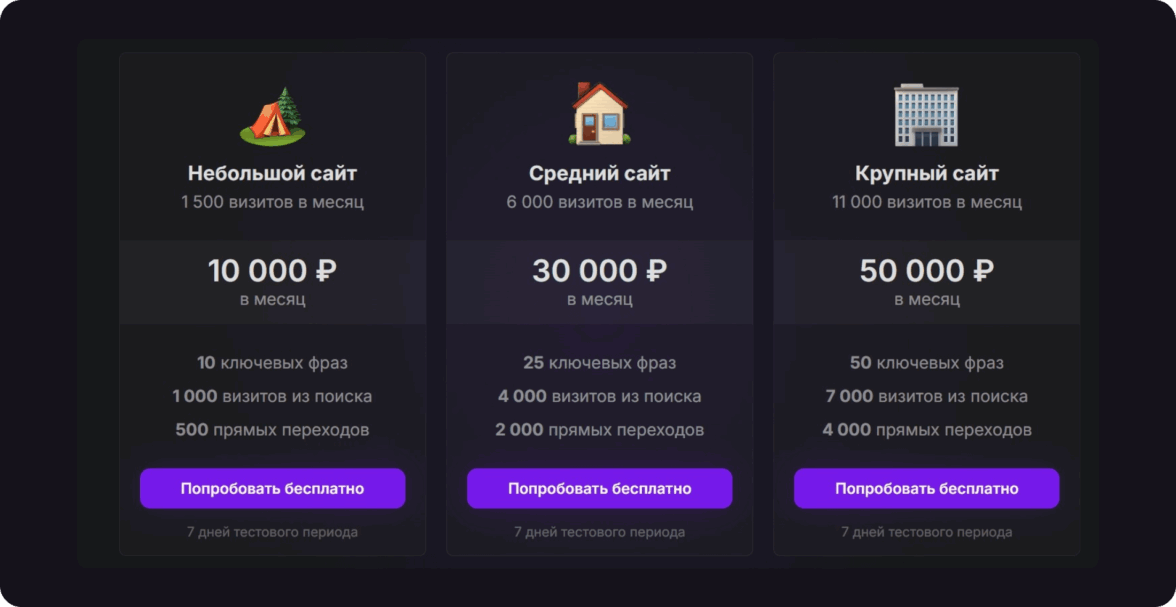Screen dimensions: 1176x607
Task: Select the Небольшой сайт plan title
Action: point(272,173)
